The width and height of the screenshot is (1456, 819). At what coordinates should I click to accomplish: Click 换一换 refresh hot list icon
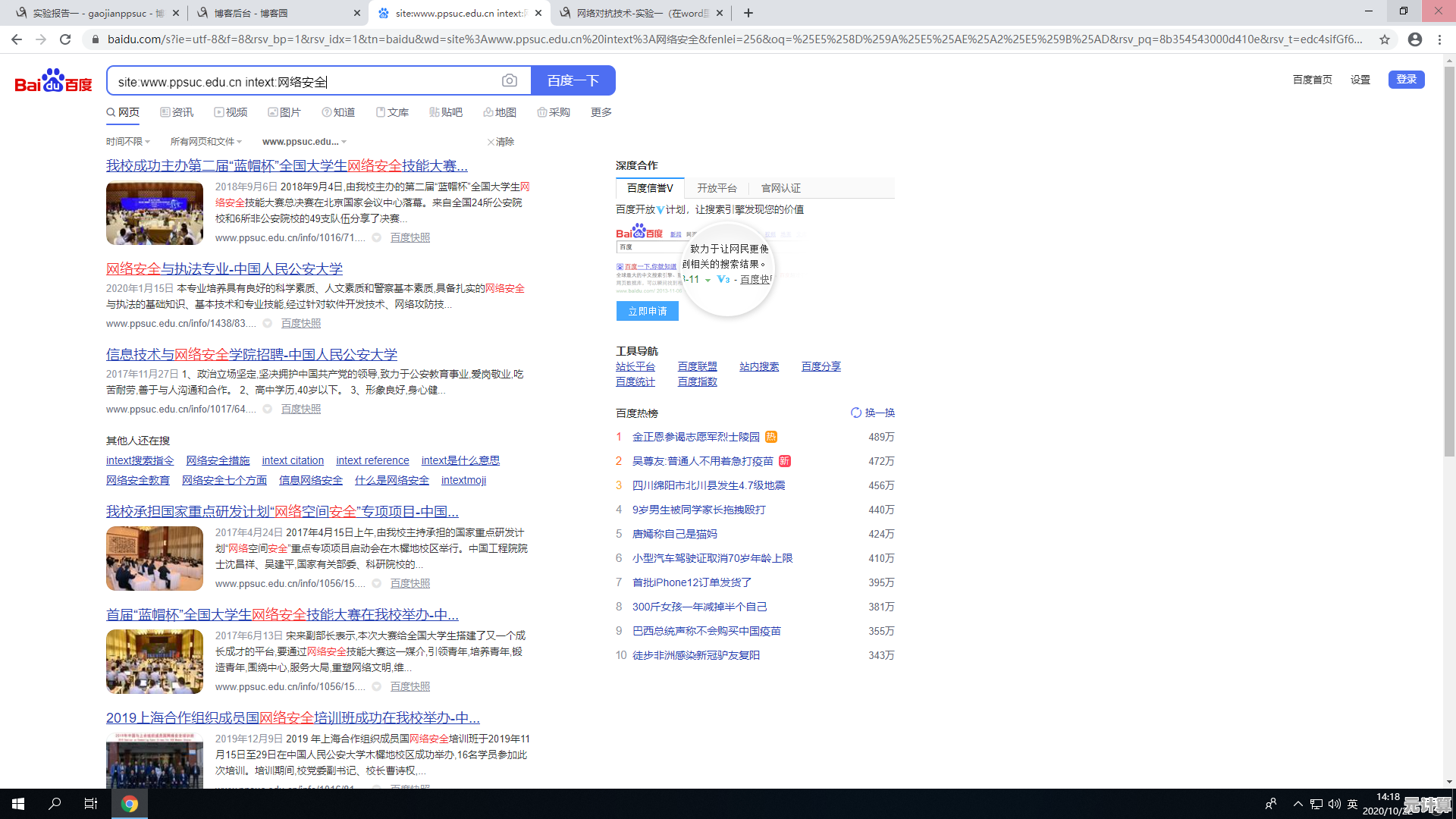tap(856, 413)
